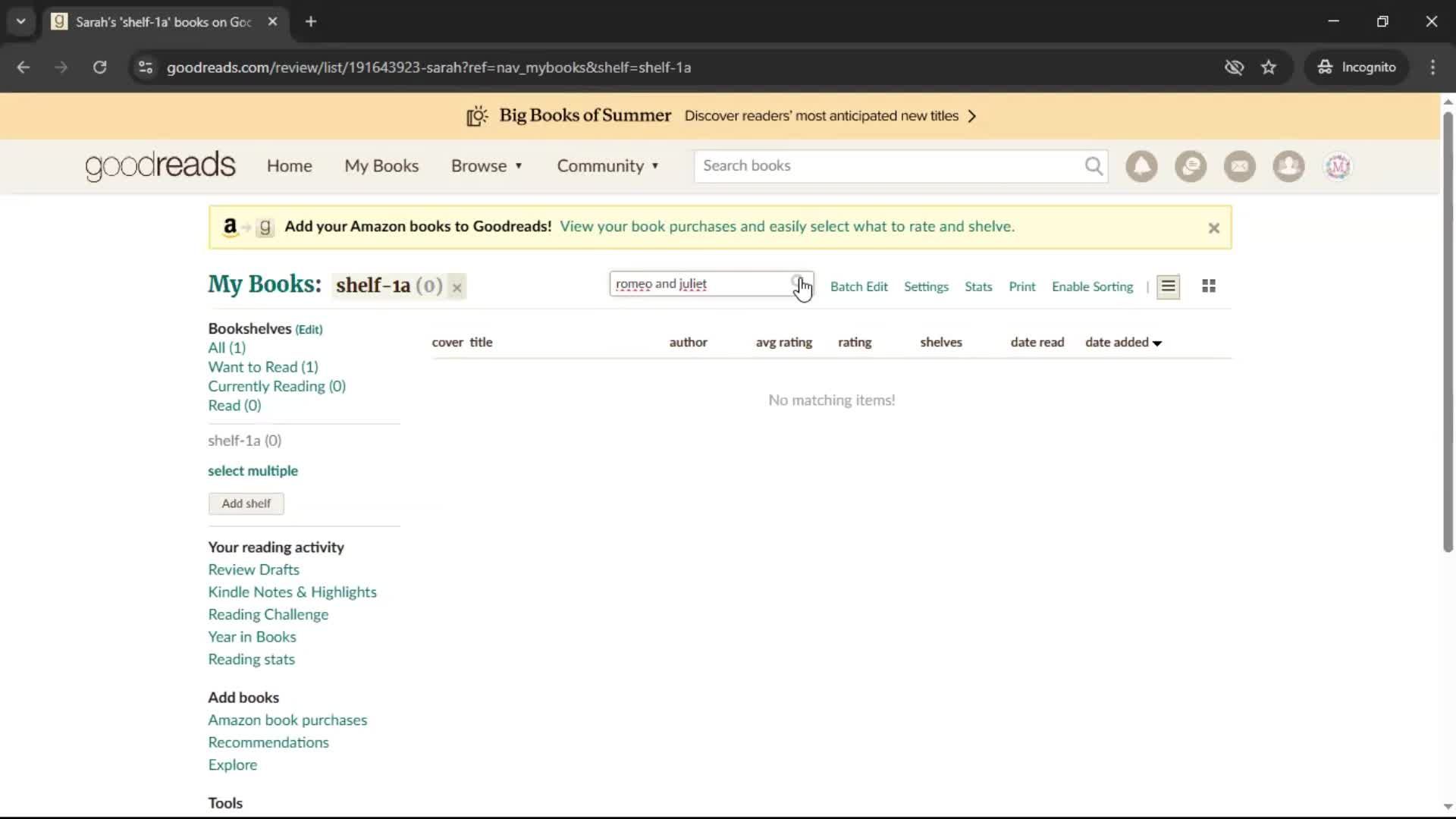The image size is (1456, 819).
Task: Open the tab search dropdown arrow
Action: click(20, 21)
